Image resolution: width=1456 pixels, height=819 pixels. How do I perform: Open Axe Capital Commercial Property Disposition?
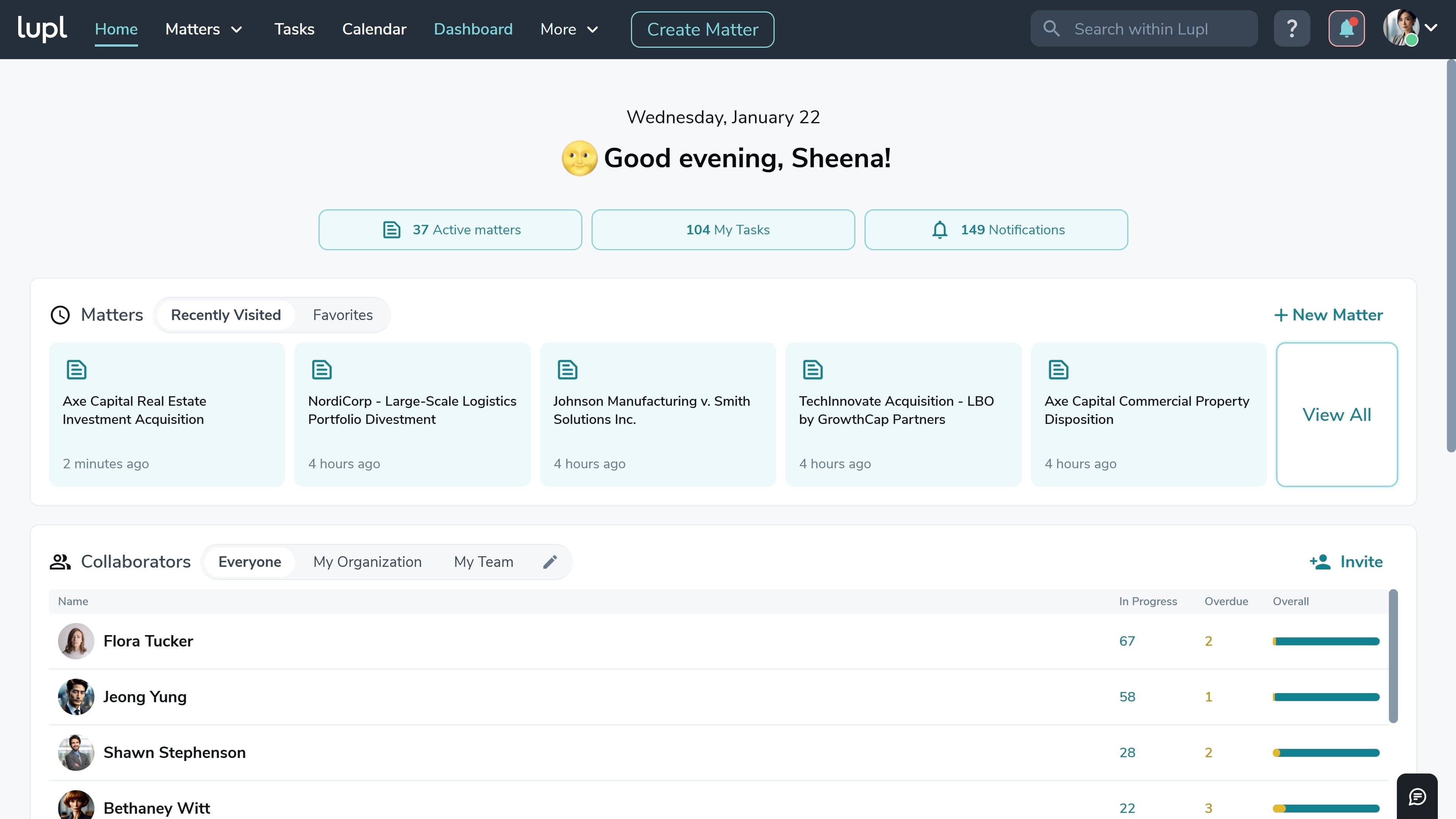pyautogui.click(x=1148, y=414)
